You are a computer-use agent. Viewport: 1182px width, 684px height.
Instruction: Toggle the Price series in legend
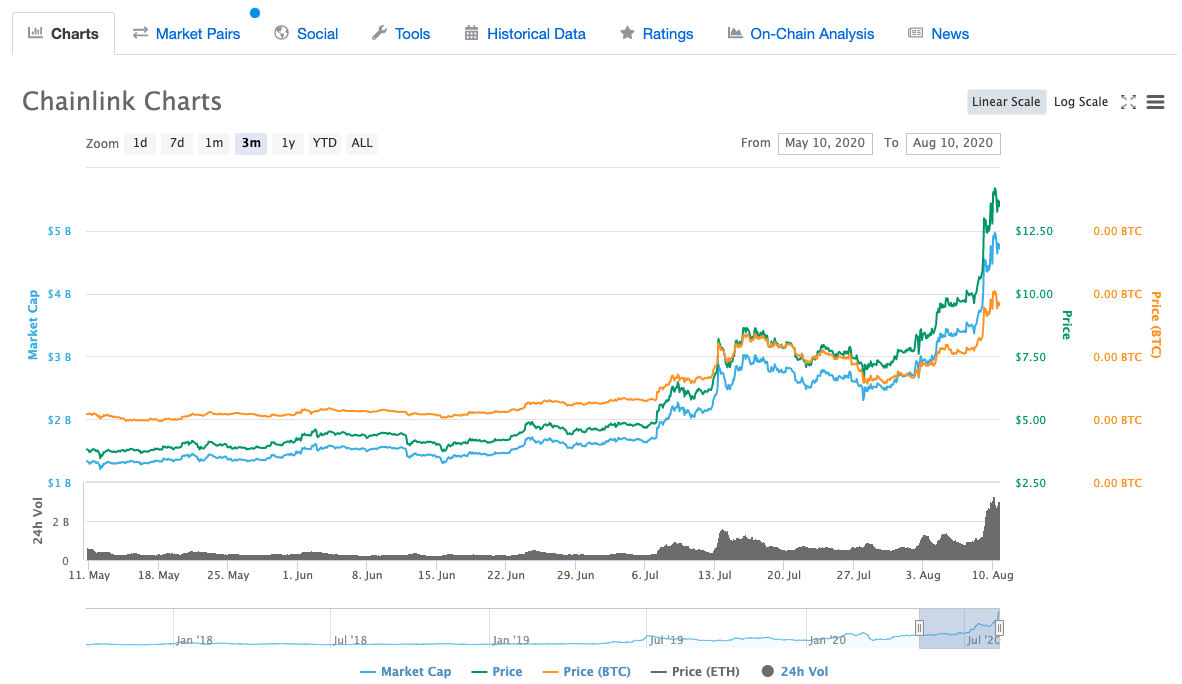[497, 671]
